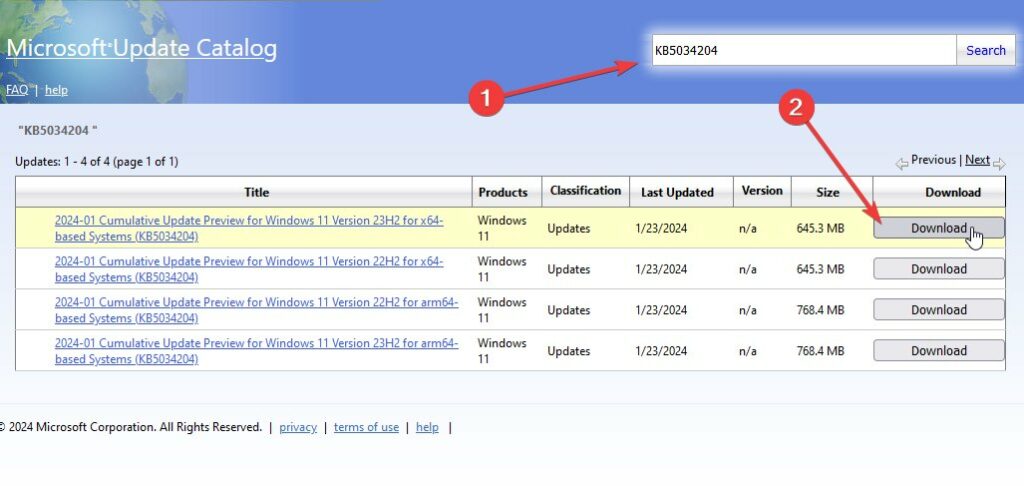
Task: Open the footer help link
Action: (x=427, y=427)
